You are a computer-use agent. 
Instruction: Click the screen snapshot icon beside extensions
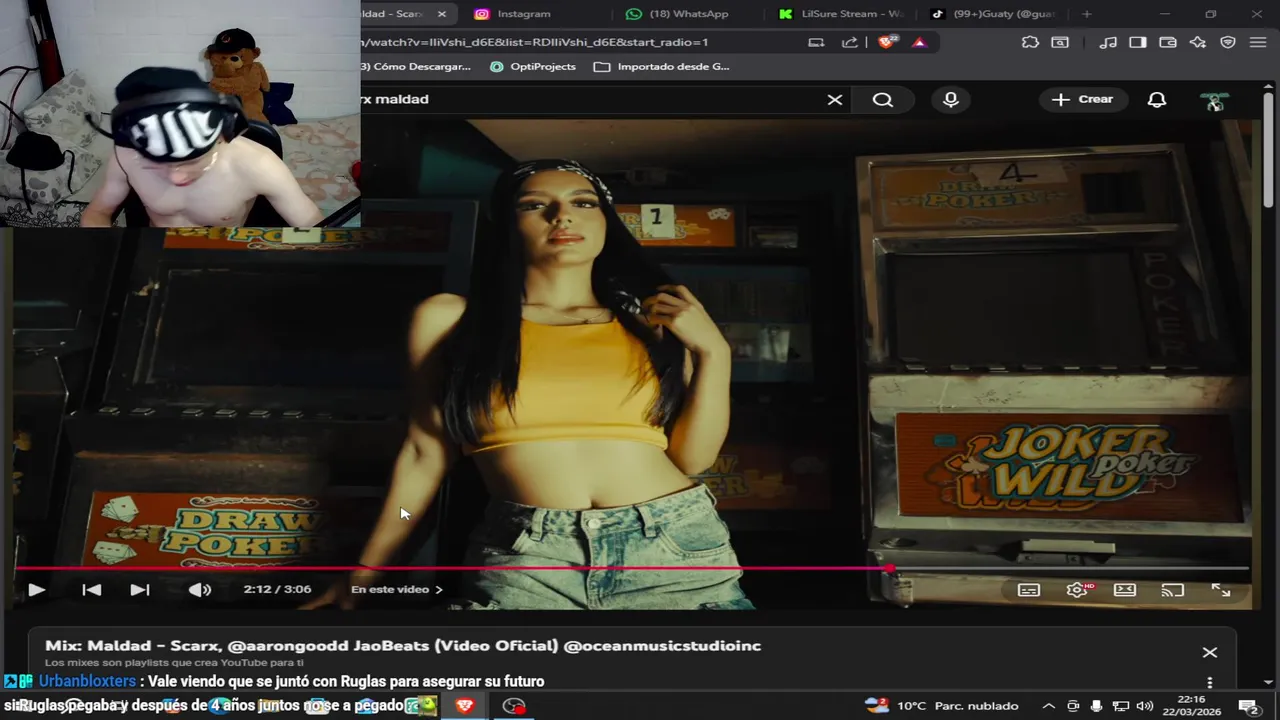point(1060,42)
